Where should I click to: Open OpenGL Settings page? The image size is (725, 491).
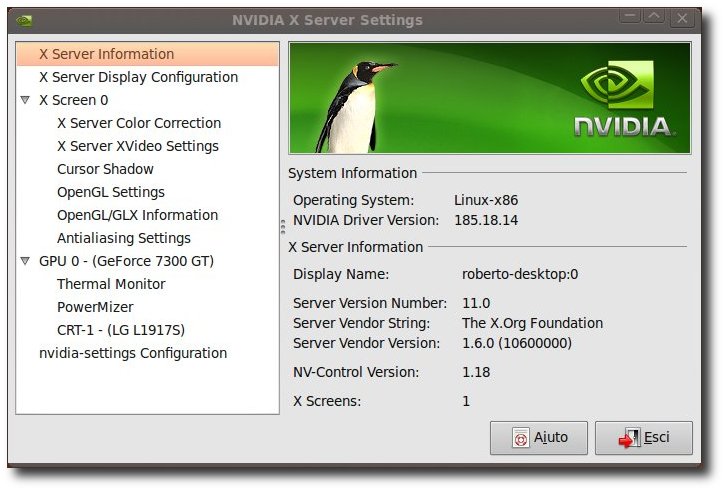(x=111, y=192)
